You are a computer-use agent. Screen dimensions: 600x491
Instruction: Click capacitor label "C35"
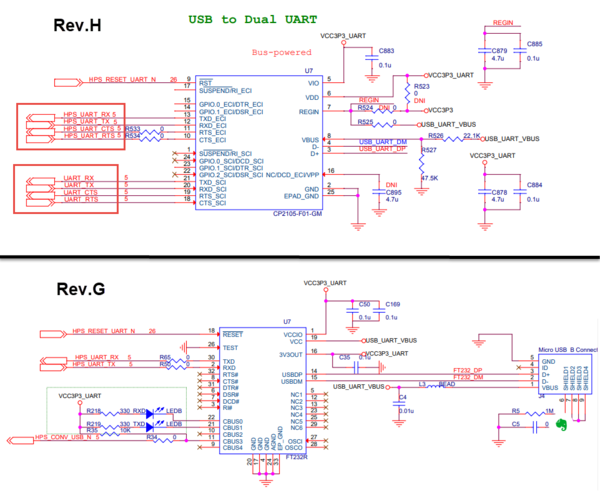tap(344, 357)
